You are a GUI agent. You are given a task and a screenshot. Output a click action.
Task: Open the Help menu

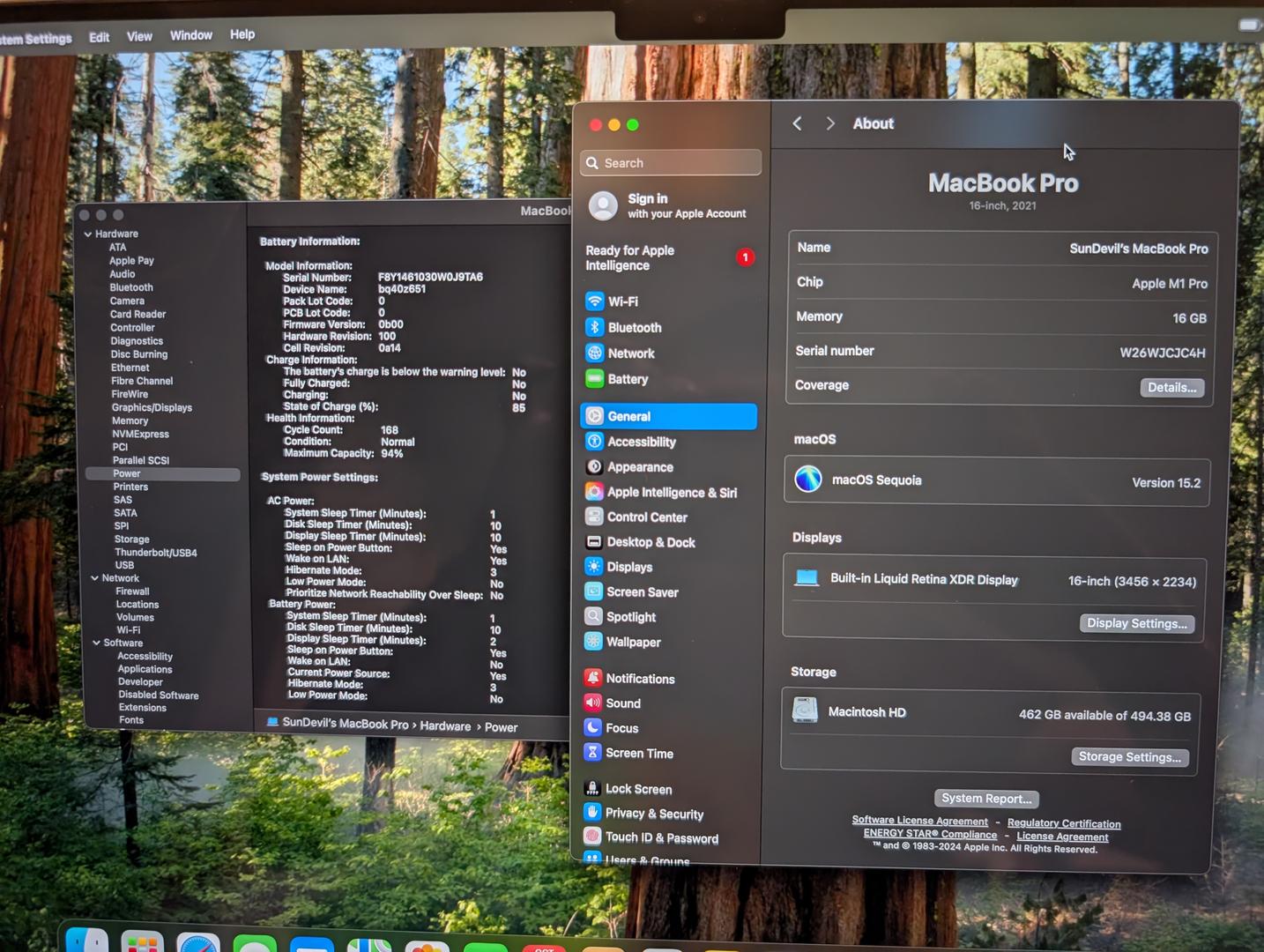coord(242,34)
